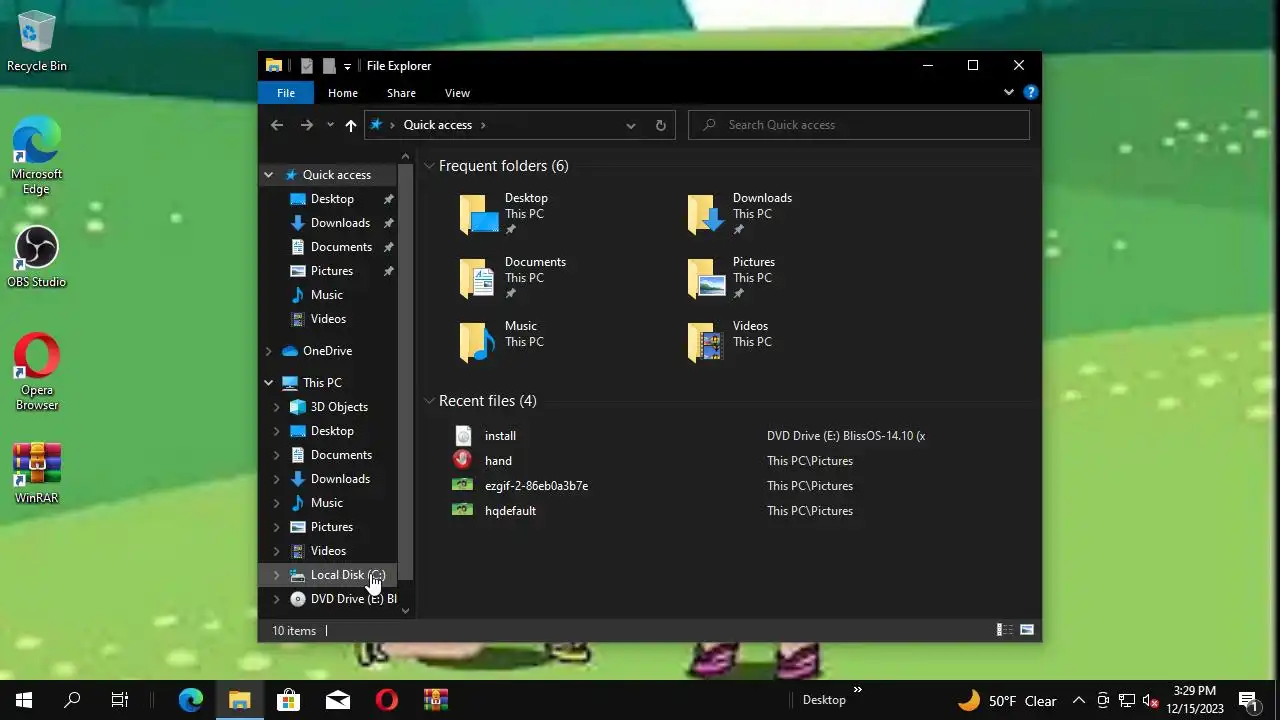
Task: Open the File menu tab
Action: click(x=286, y=93)
